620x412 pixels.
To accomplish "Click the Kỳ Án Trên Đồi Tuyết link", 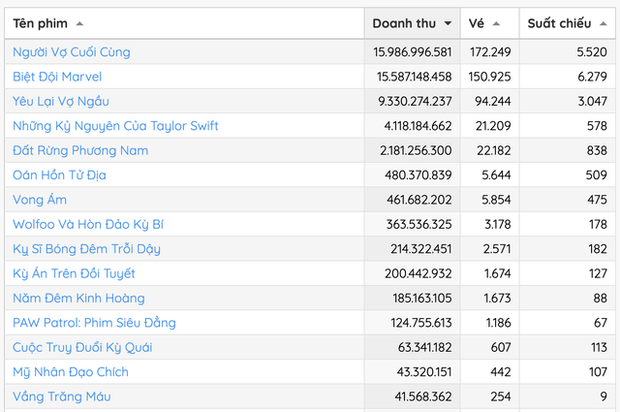I will [74, 273].
